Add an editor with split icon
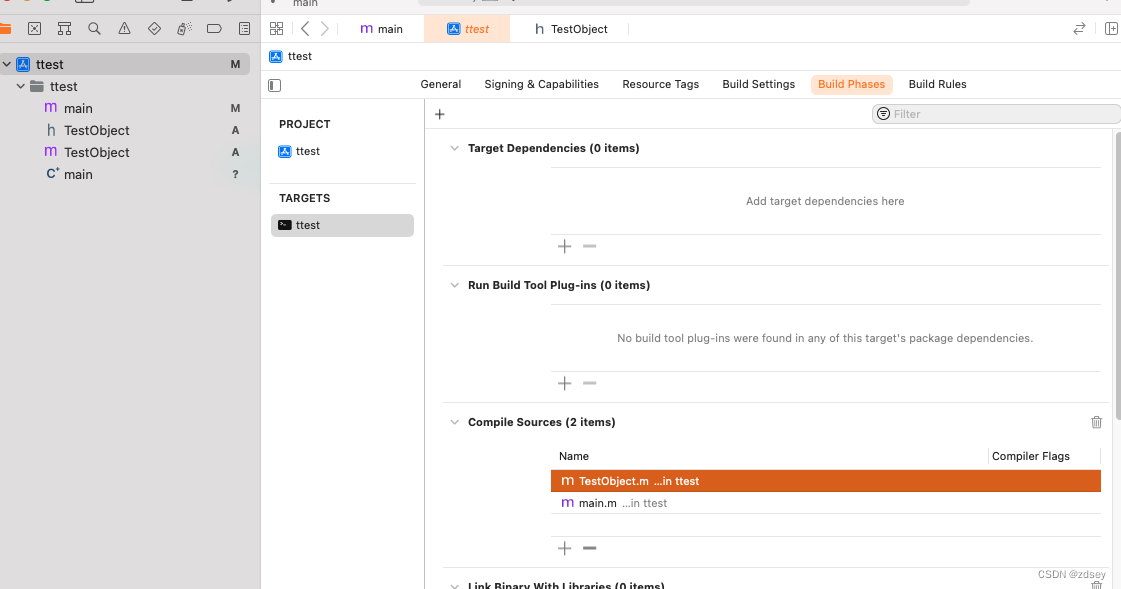 (x=1112, y=29)
